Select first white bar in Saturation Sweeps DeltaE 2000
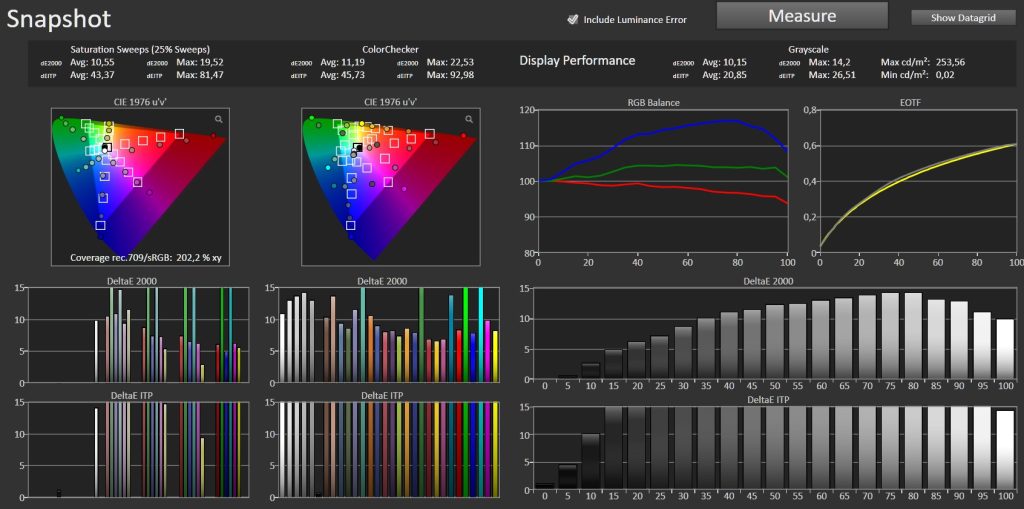This screenshot has width=1024, height=509. point(96,350)
